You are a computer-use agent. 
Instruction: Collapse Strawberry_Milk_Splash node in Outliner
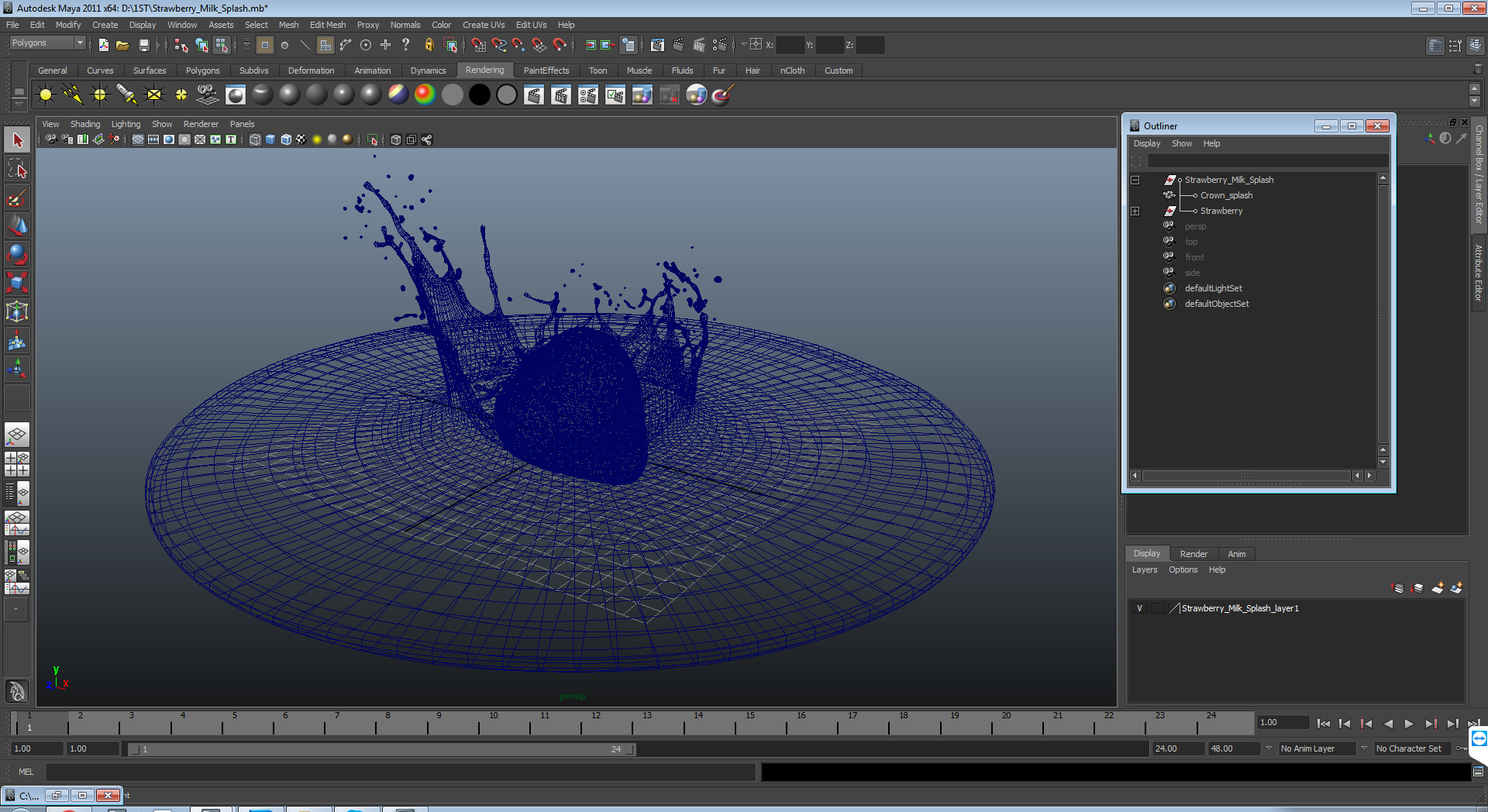[1135, 180]
